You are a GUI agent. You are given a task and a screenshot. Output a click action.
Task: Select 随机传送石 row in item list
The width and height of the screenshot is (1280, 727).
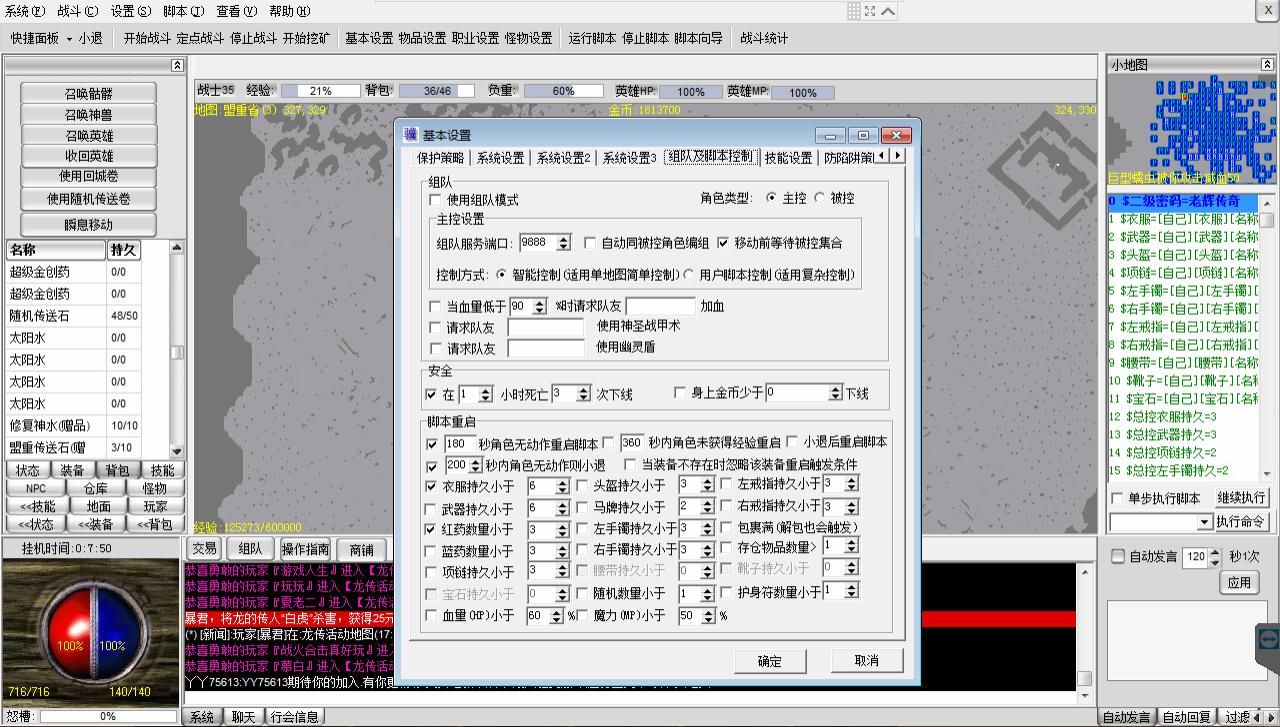pyautogui.click(x=72, y=316)
